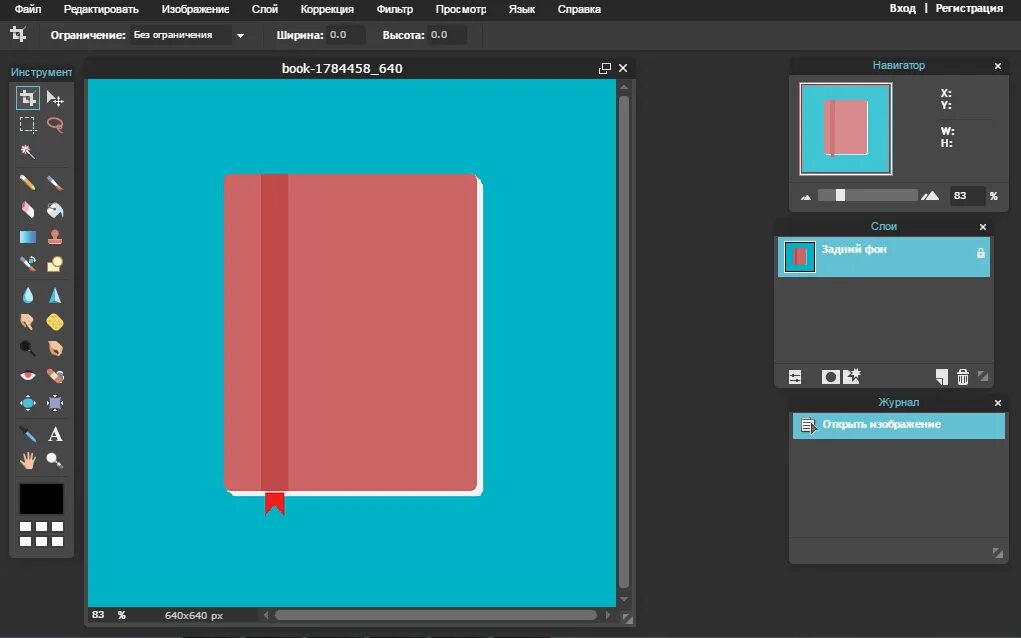Select the Magic Wand tool

[27, 152]
